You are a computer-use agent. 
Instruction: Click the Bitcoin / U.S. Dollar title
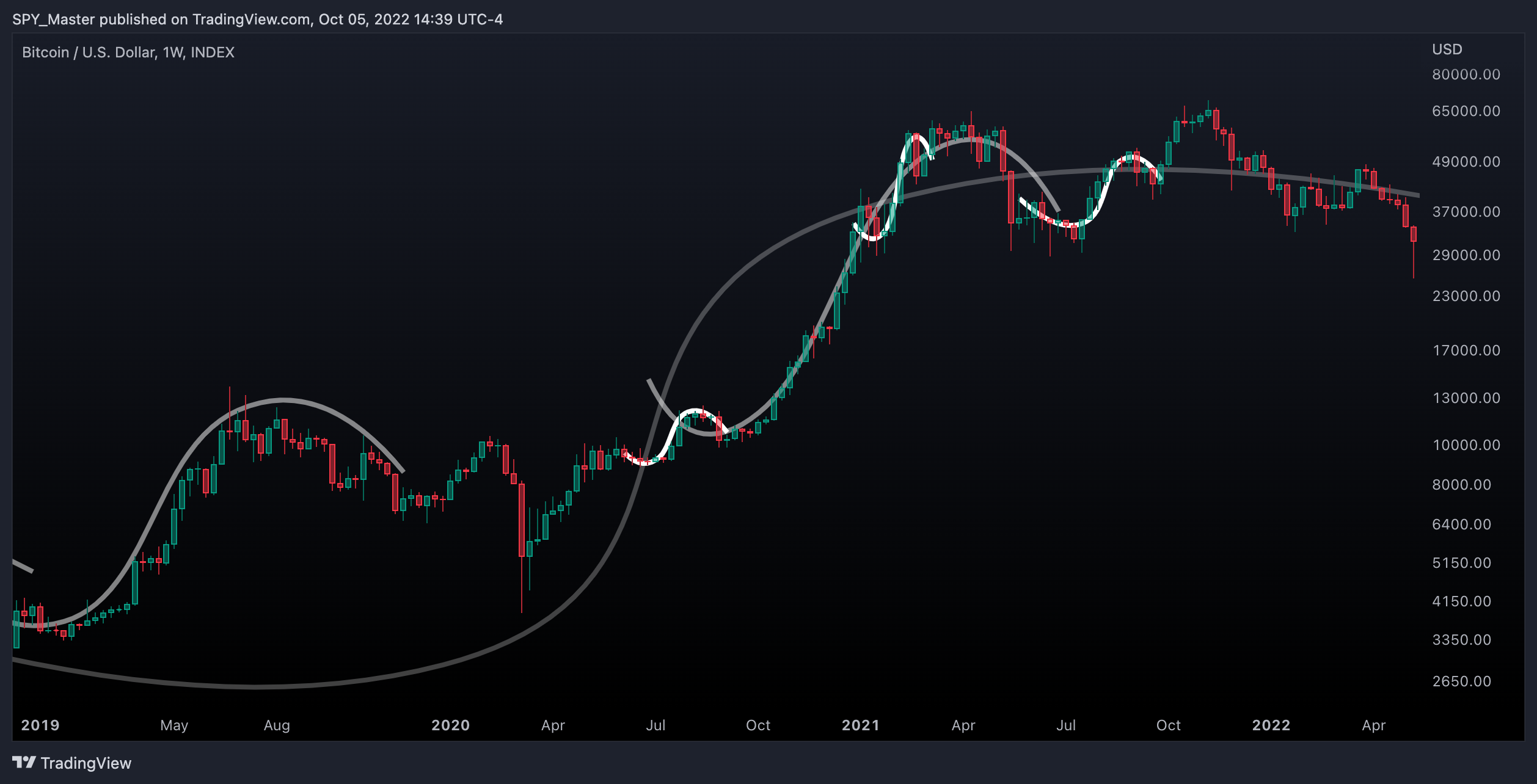pyautogui.click(x=128, y=53)
